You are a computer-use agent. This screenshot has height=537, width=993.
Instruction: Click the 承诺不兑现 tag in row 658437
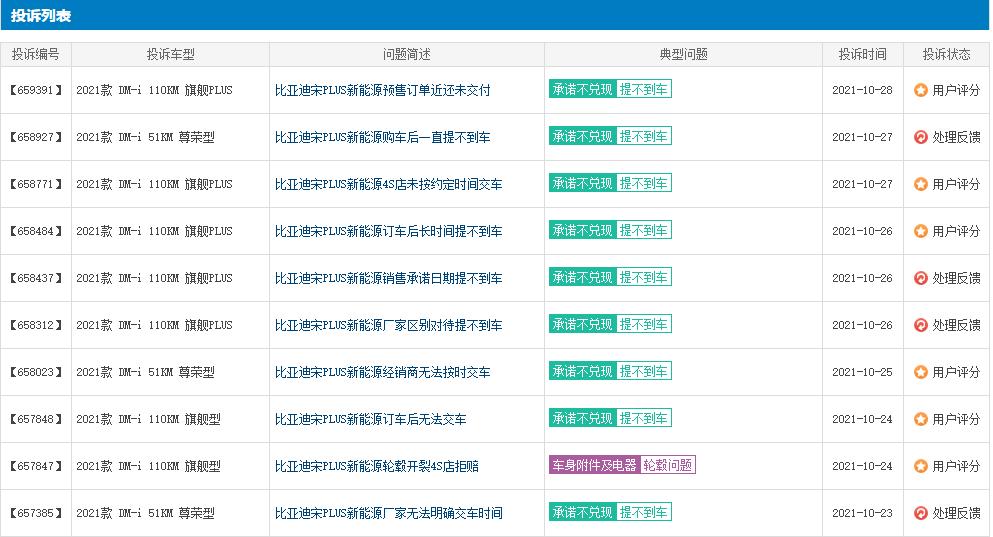[582, 277]
